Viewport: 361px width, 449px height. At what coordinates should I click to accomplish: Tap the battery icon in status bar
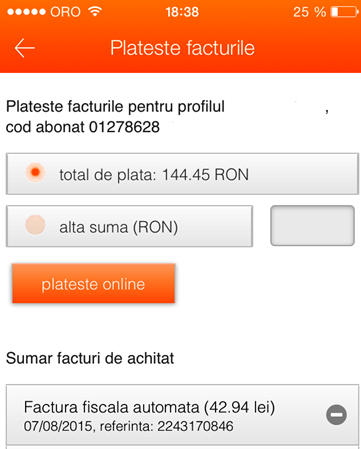pyautogui.click(x=344, y=12)
